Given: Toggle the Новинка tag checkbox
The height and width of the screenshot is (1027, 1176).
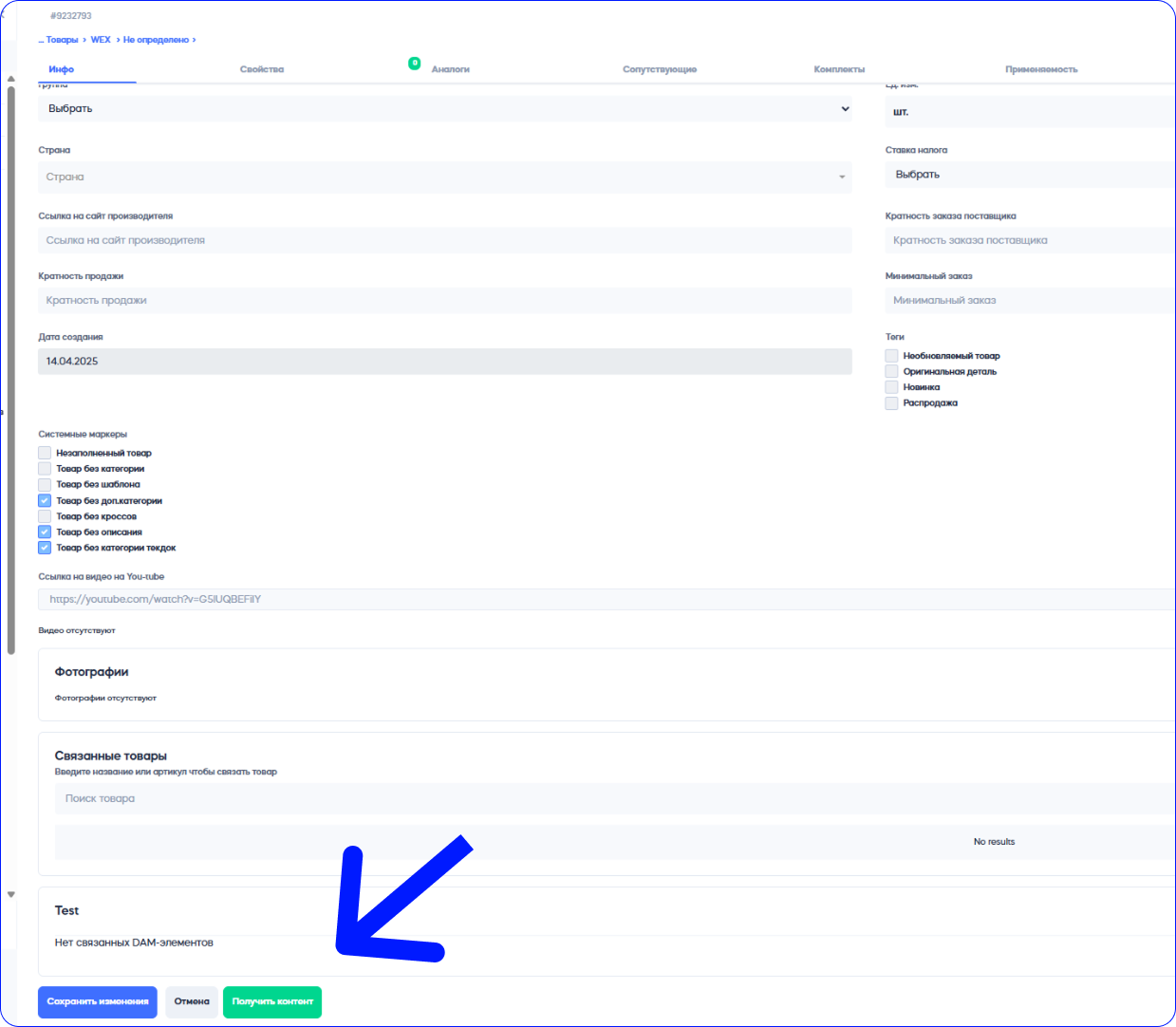Looking at the screenshot, I should pyautogui.click(x=891, y=387).
